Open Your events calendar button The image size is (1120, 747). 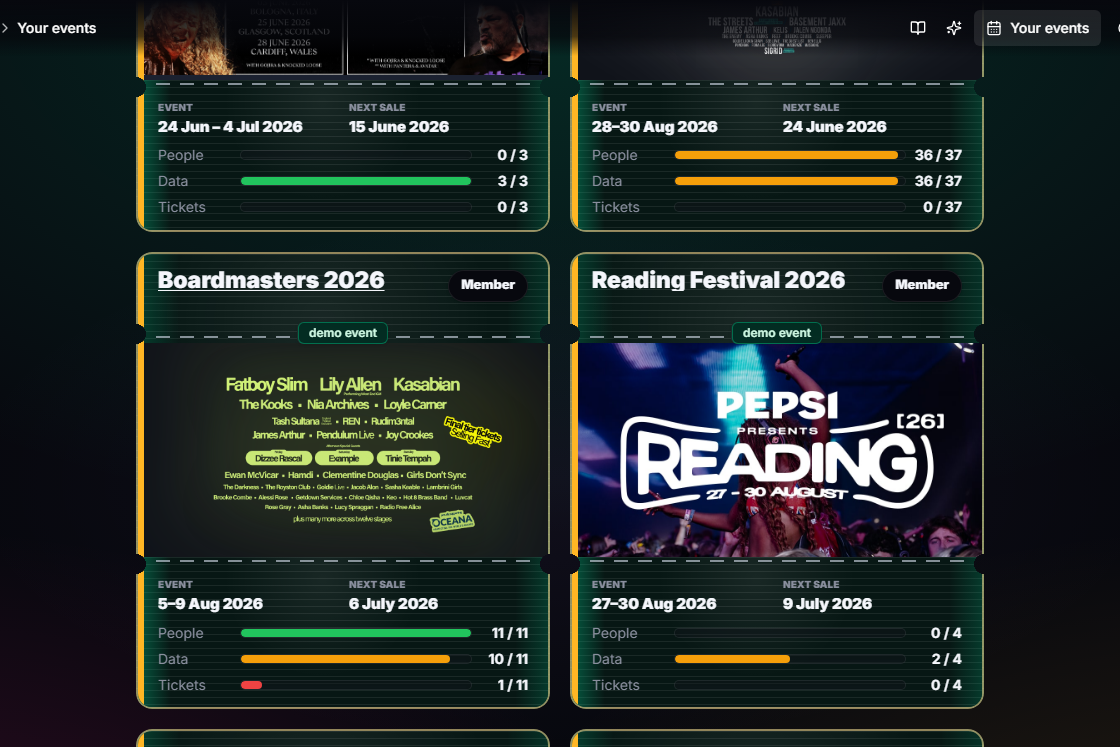coord(1037,28)
